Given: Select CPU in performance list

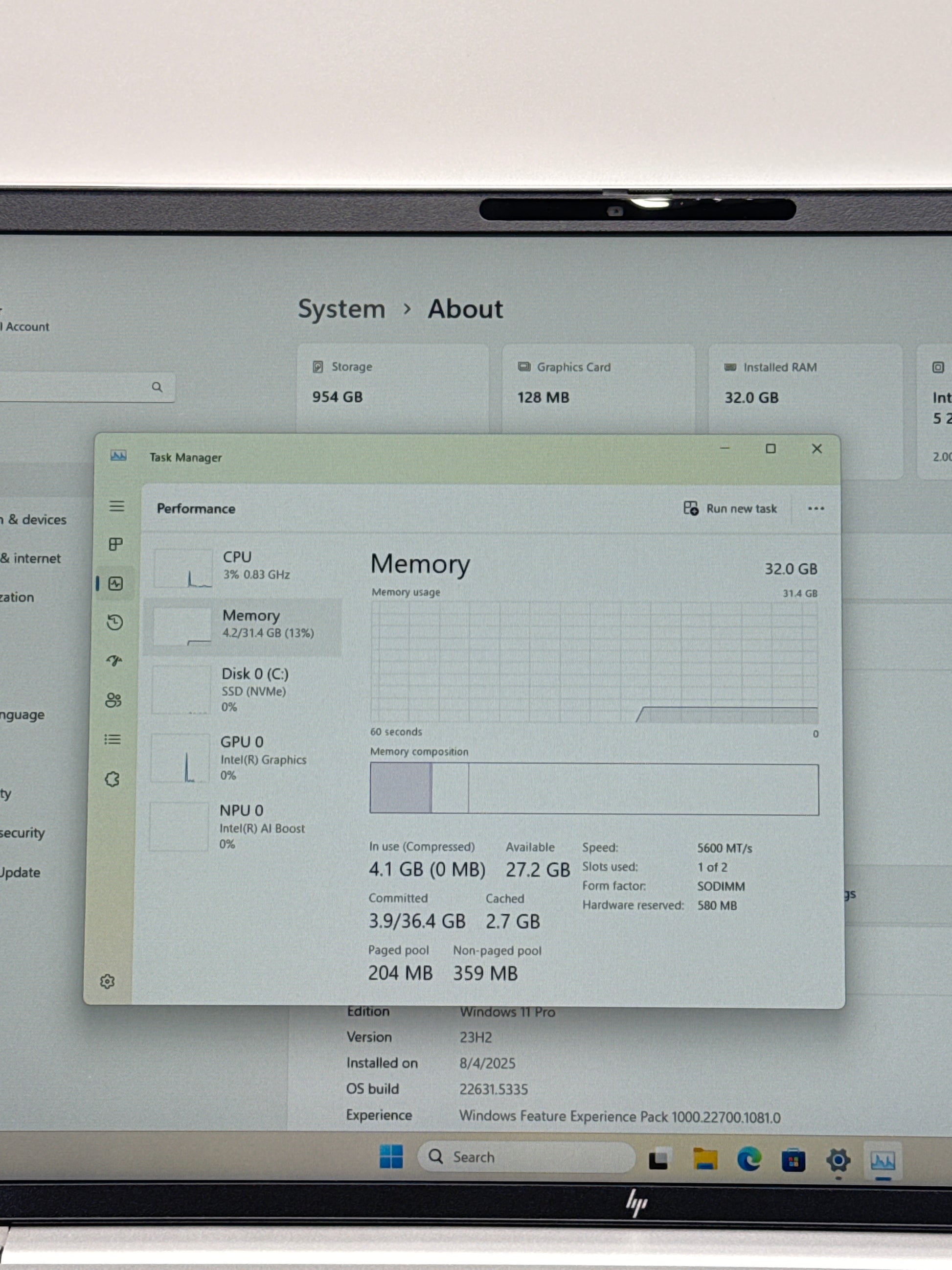Looking at the screenshot, I should click(247, 566).
